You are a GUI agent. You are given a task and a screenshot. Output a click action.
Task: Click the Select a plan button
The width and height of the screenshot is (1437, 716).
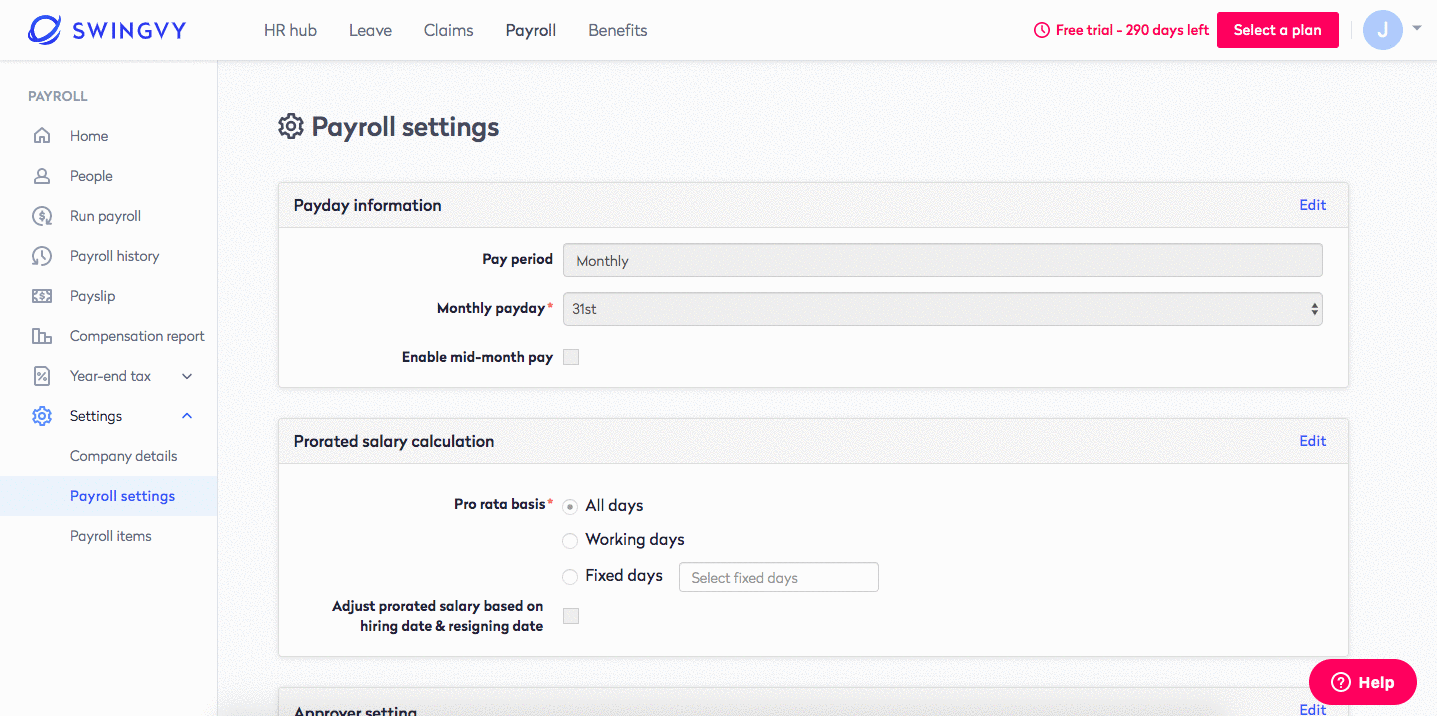[1278, 30]
